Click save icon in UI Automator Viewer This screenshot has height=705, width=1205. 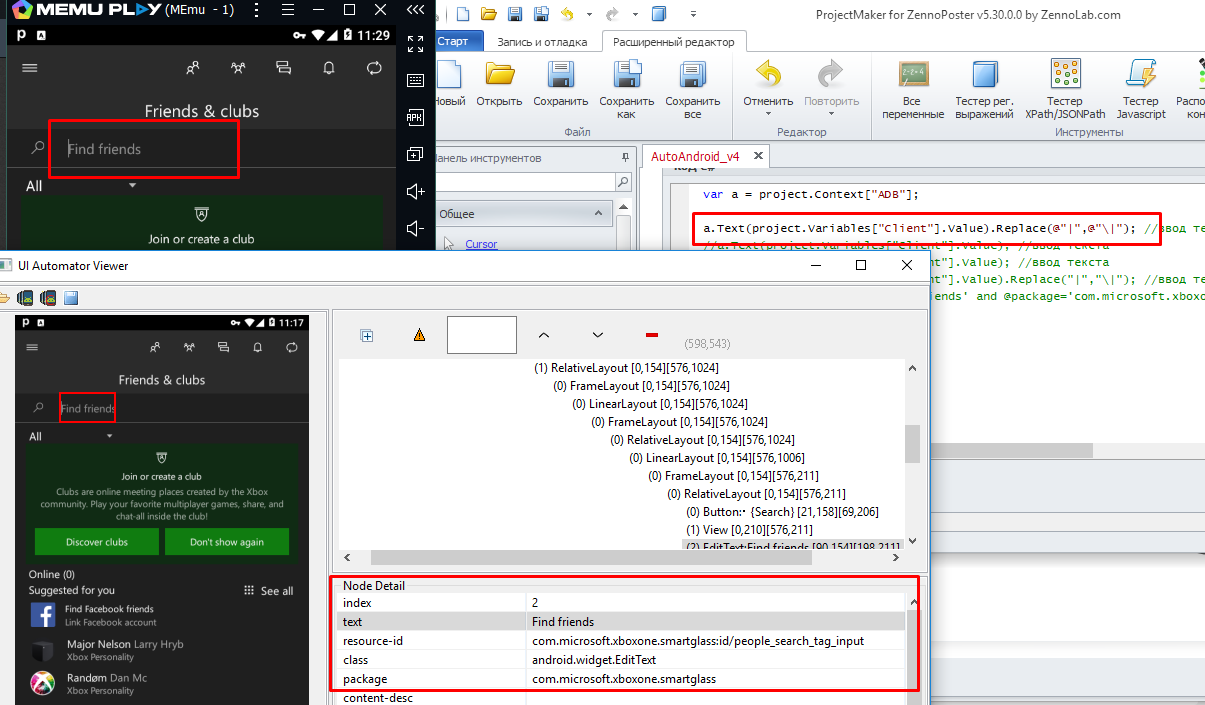(x=71, y=297)
